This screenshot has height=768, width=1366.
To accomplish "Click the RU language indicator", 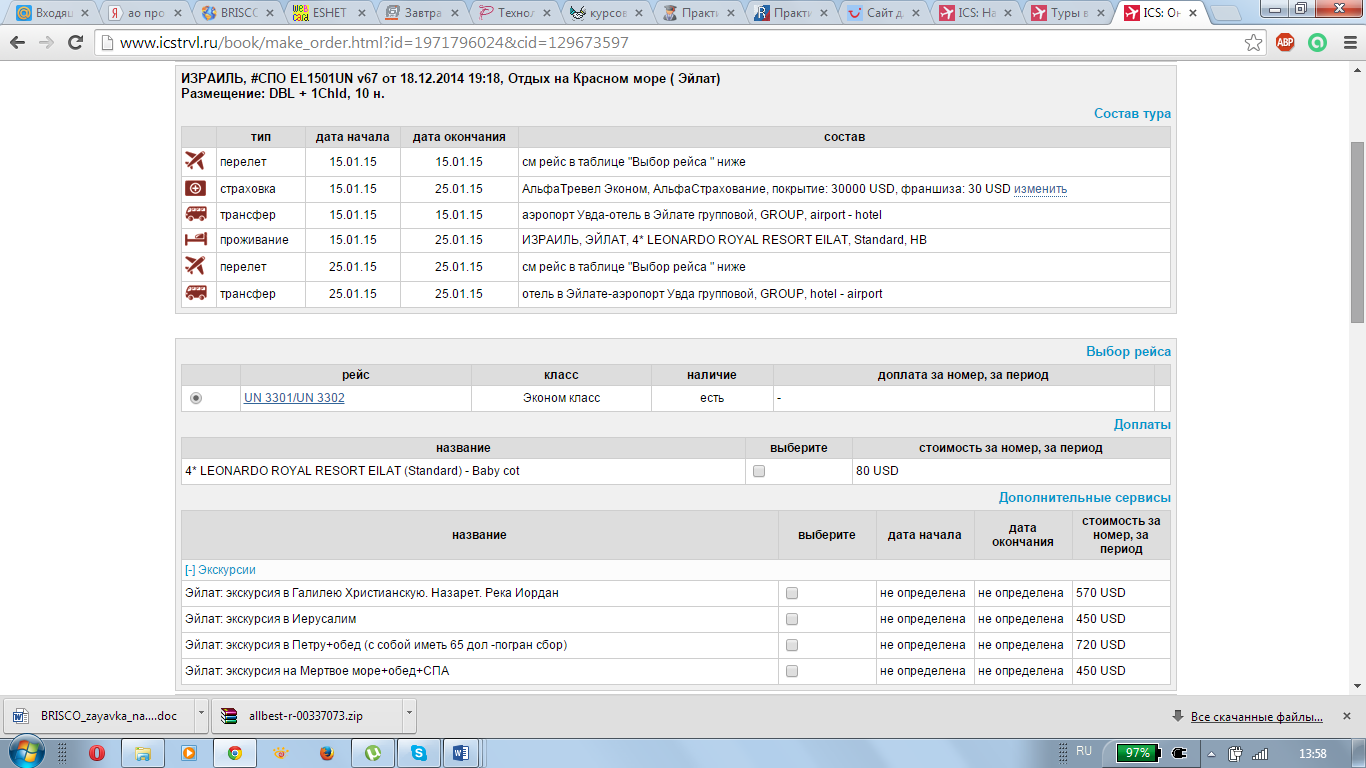I will point(1084,750).
